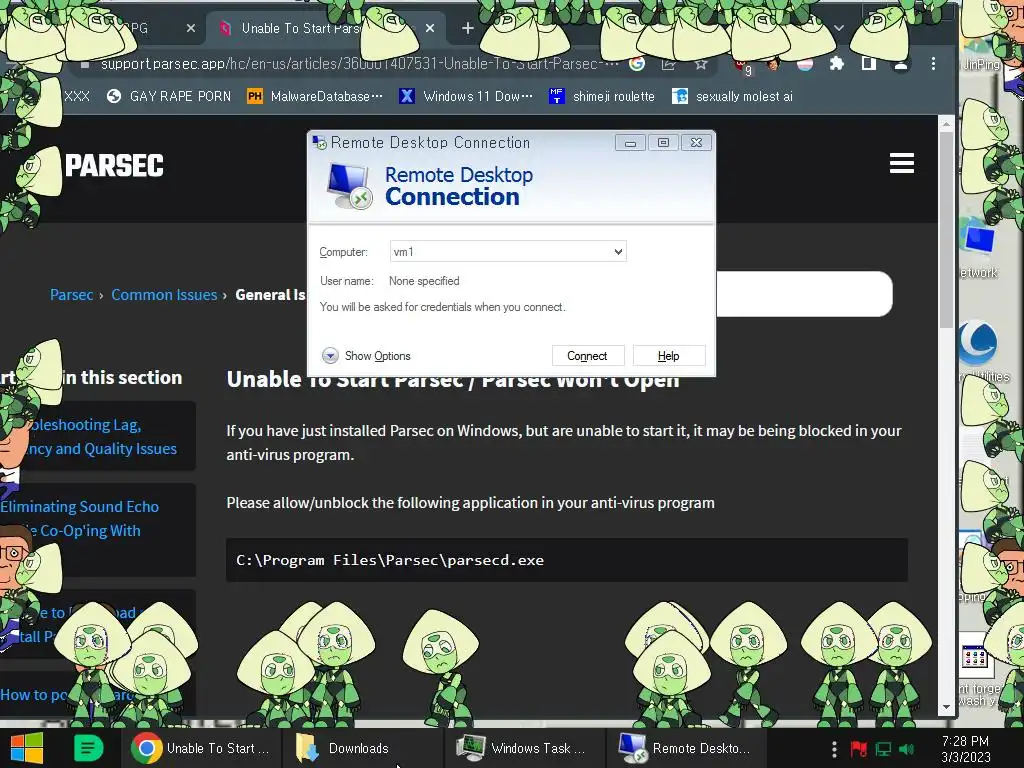
Task: Click the support.parsec.app address bar
Action: (359, 64)
